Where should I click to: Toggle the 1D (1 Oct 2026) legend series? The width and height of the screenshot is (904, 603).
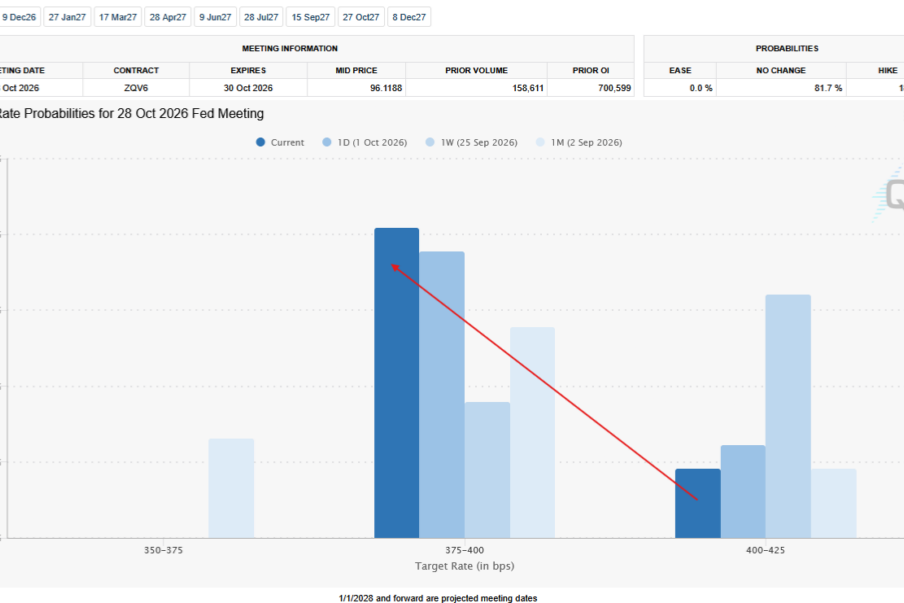[365, 142]
